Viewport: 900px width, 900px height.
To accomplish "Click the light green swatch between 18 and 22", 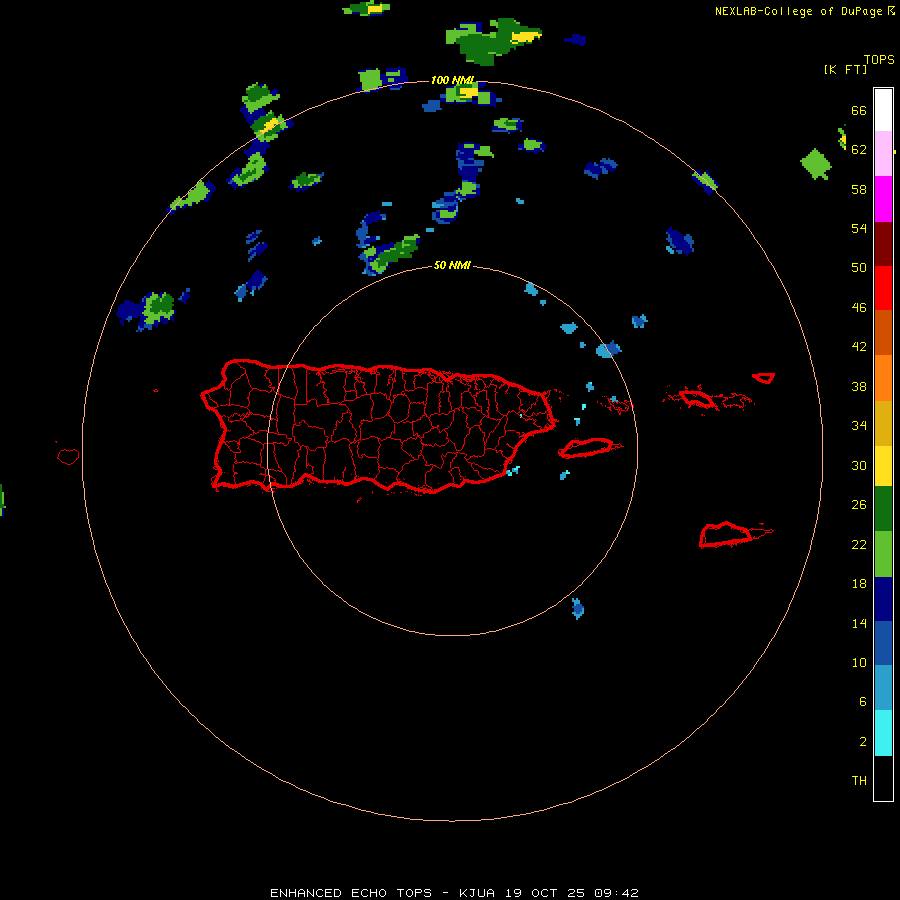I will click(883, 554).
